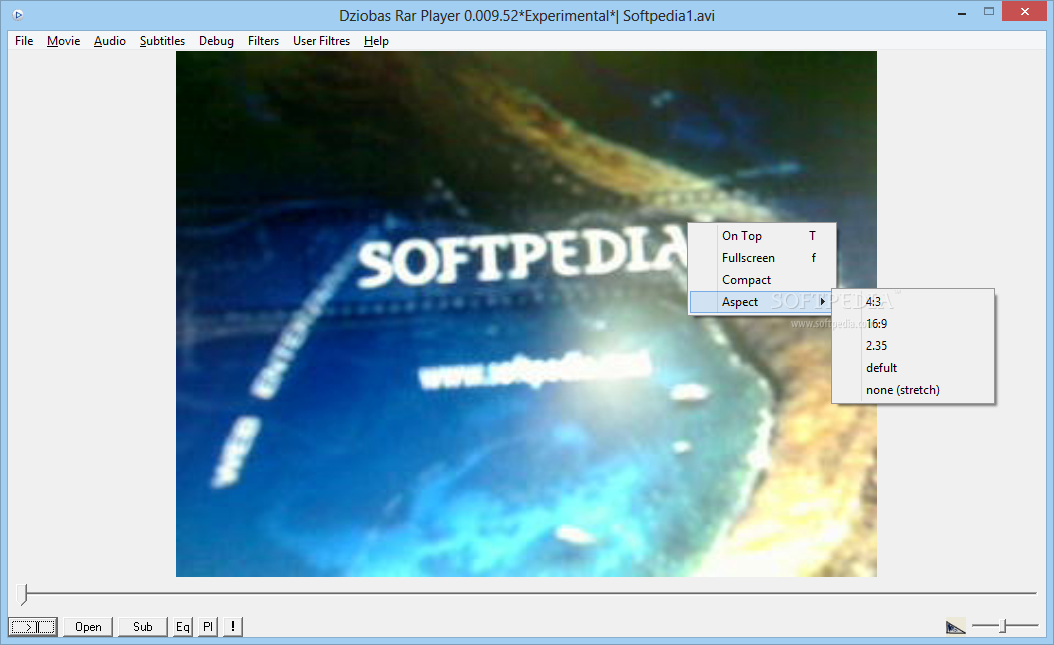Open the File menu
Viewport: 1054px width, 645px height.
[24, 41]
